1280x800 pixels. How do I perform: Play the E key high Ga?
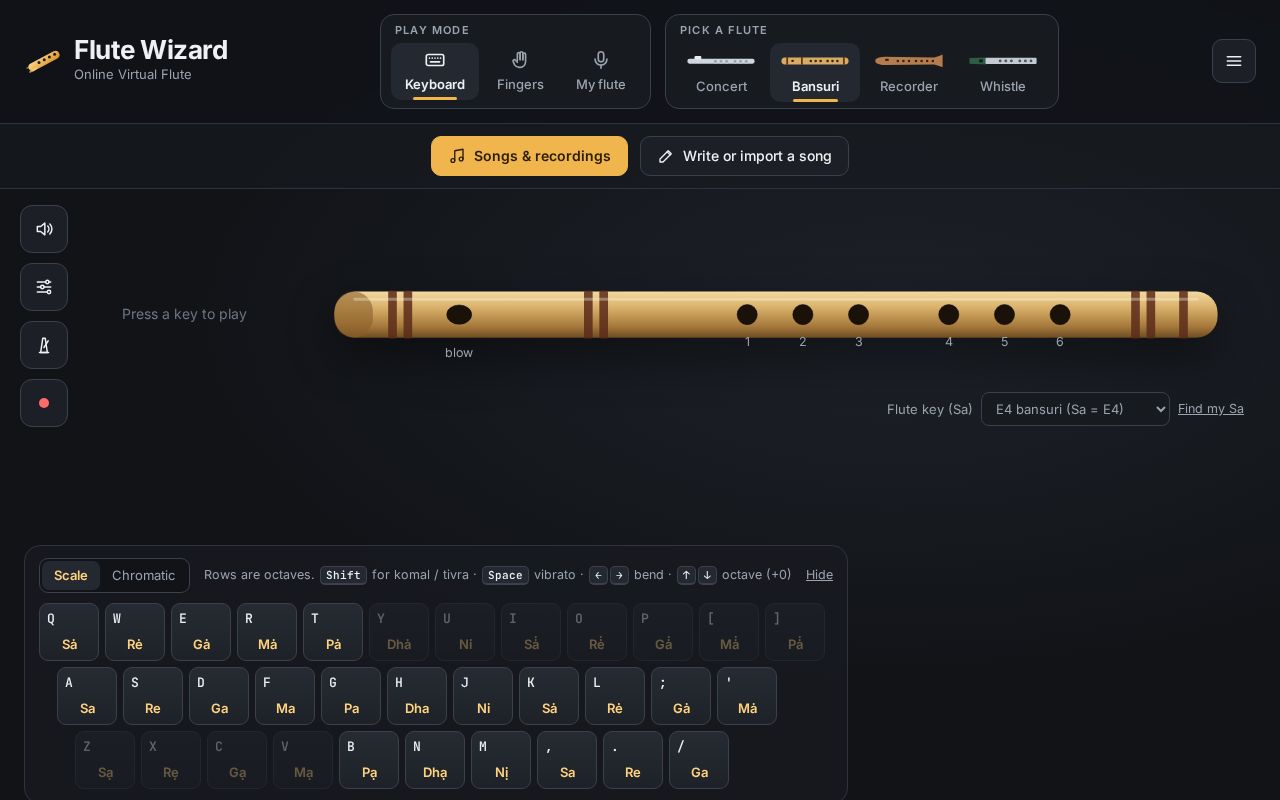[201, 632]
